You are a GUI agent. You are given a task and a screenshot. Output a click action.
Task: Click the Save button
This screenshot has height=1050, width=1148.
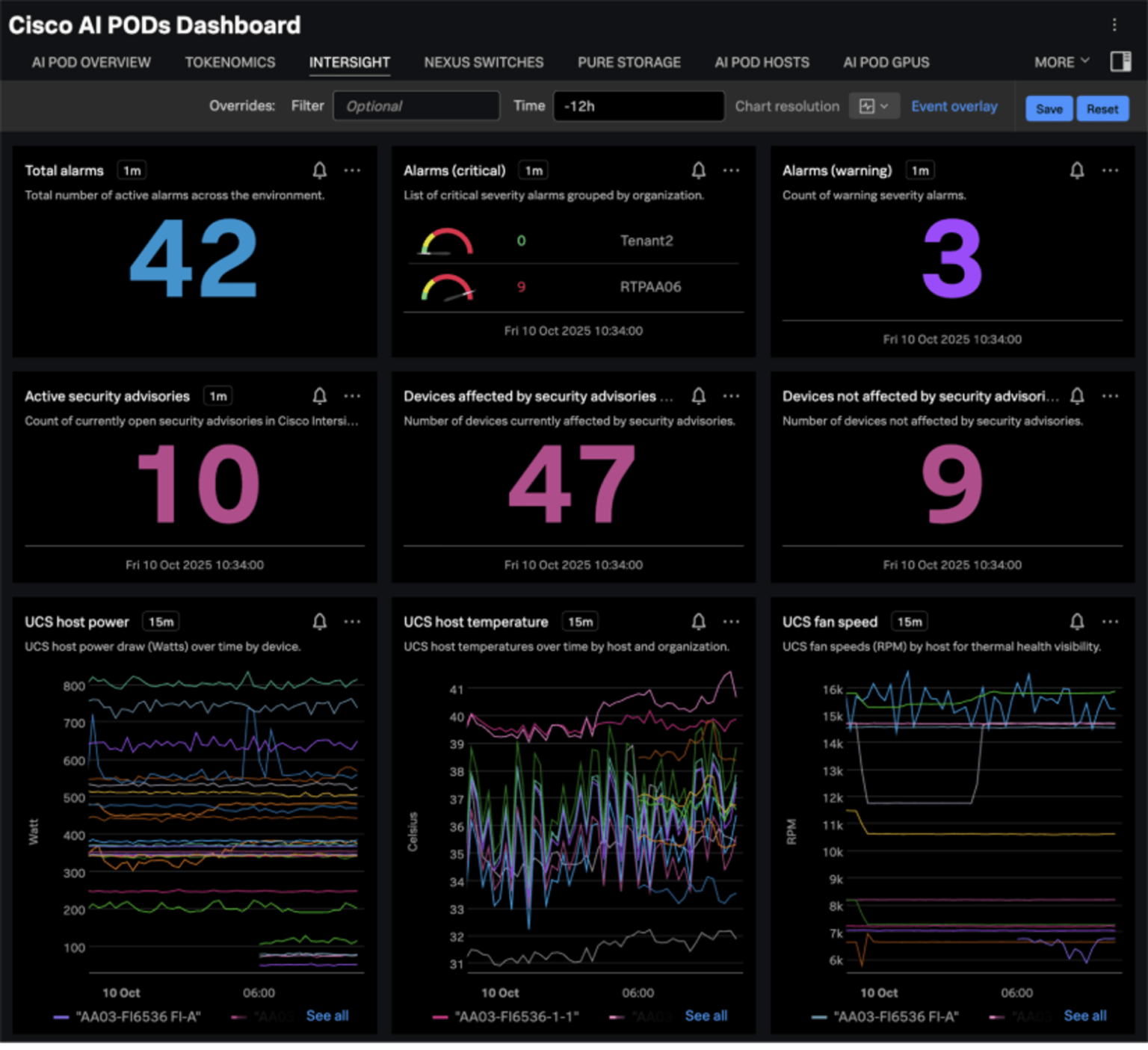[1049, 108]
